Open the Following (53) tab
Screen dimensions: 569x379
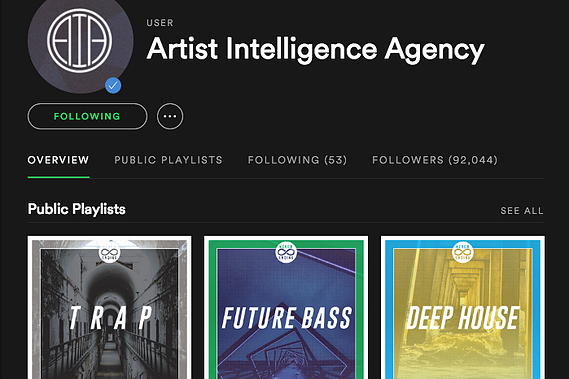(x=297, y=160)
